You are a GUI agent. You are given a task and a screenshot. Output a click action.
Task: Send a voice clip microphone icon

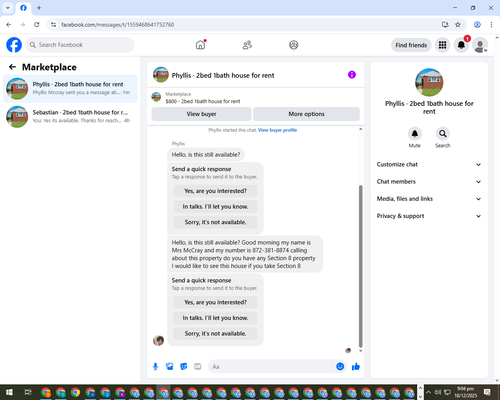(155, 367)
